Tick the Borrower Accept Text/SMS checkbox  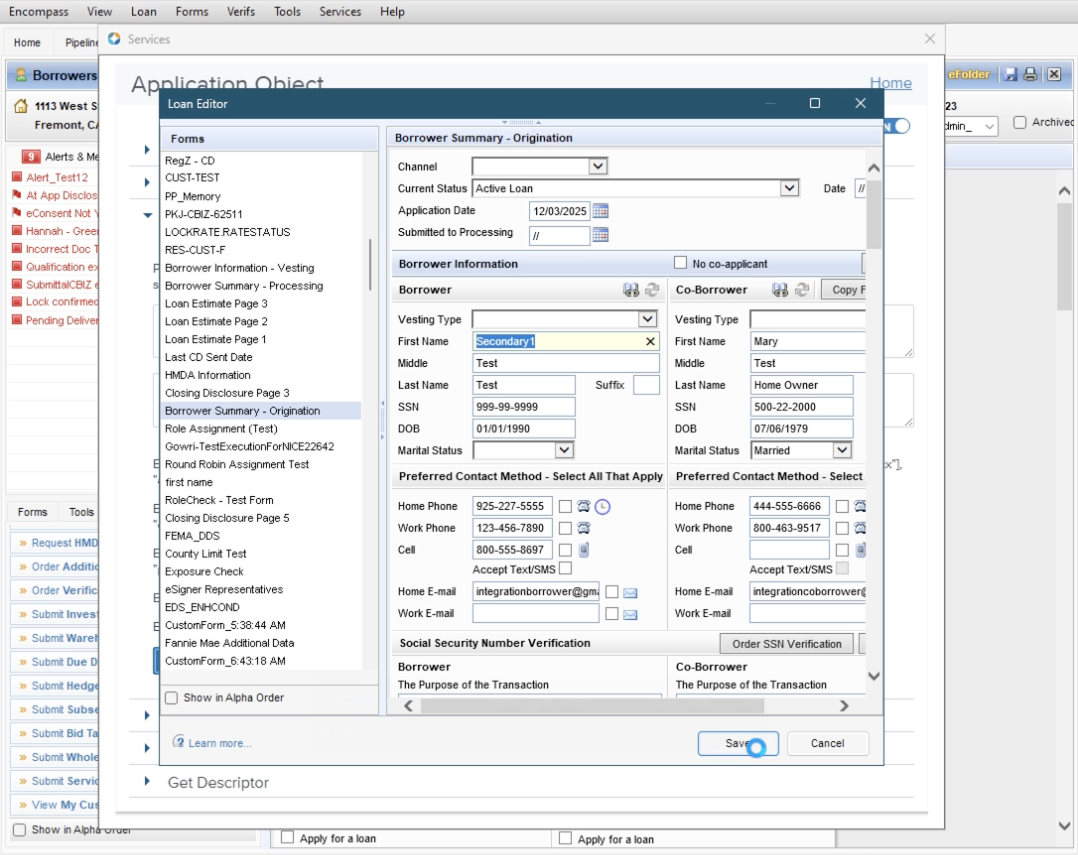566,569
